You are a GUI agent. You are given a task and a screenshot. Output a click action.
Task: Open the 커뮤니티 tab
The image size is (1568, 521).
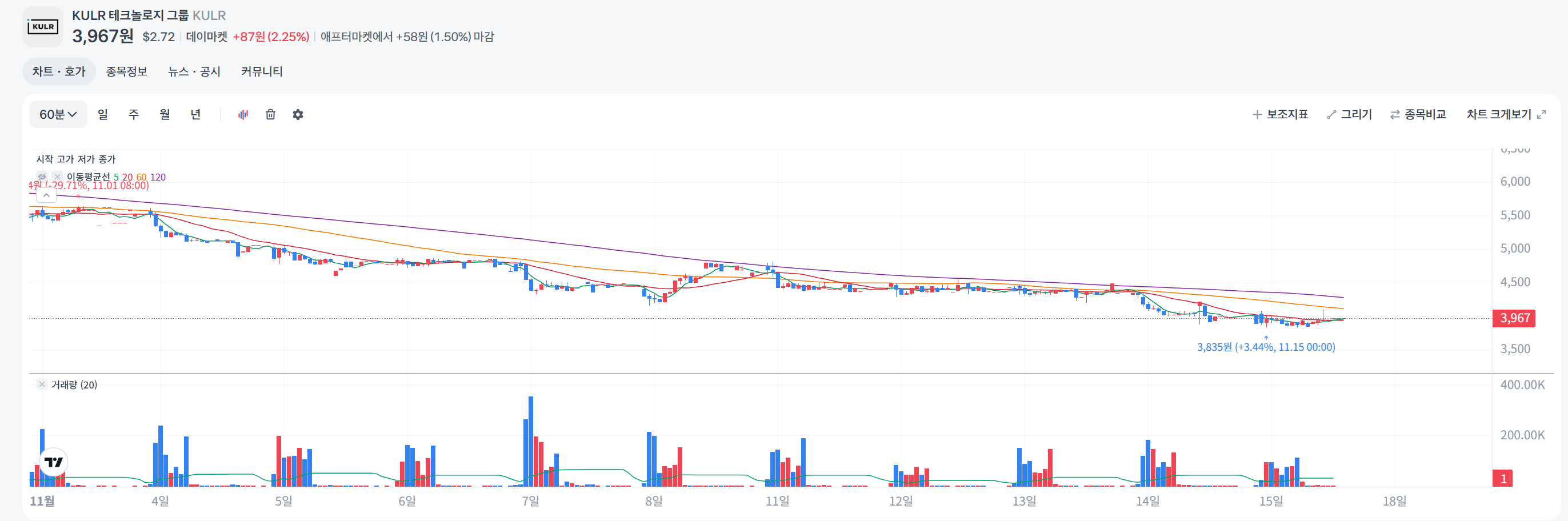262,71
